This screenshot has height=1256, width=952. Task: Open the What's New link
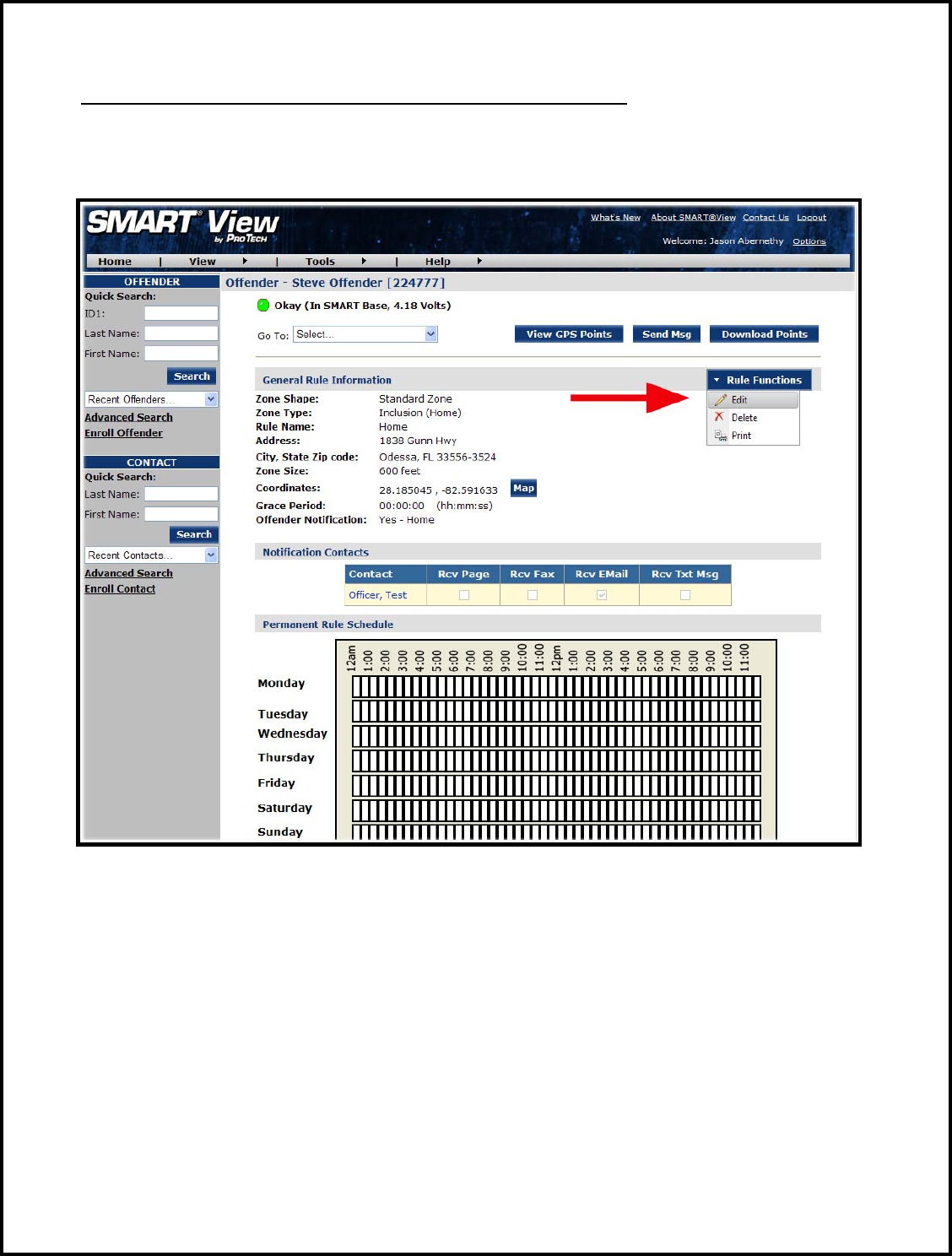615,218
